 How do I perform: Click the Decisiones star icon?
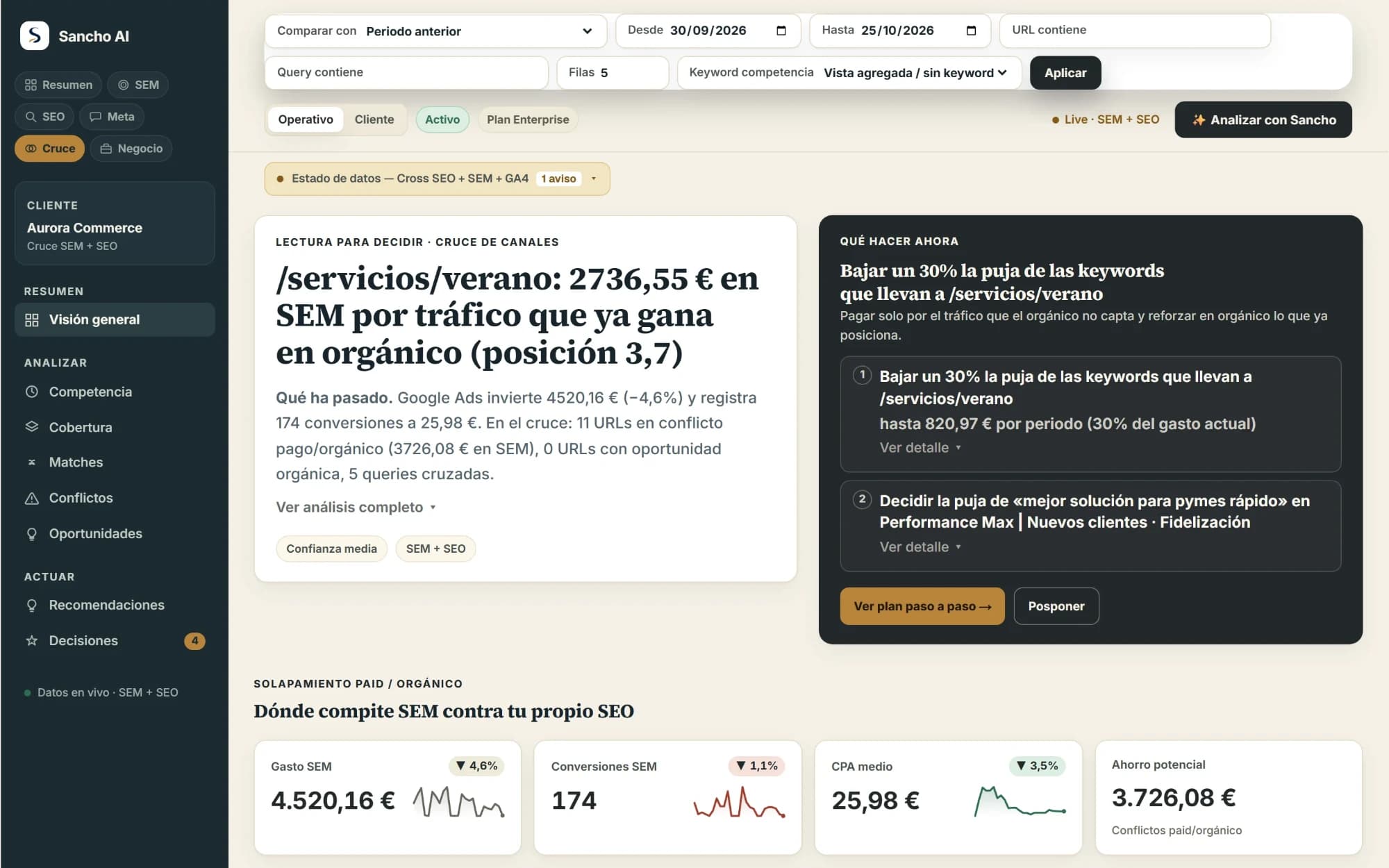coord(31,641)
